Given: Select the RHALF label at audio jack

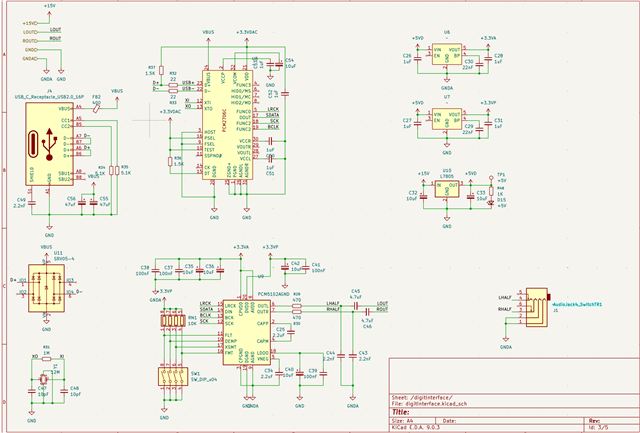Looking at the screenshot, I should [x=505, y=309].
